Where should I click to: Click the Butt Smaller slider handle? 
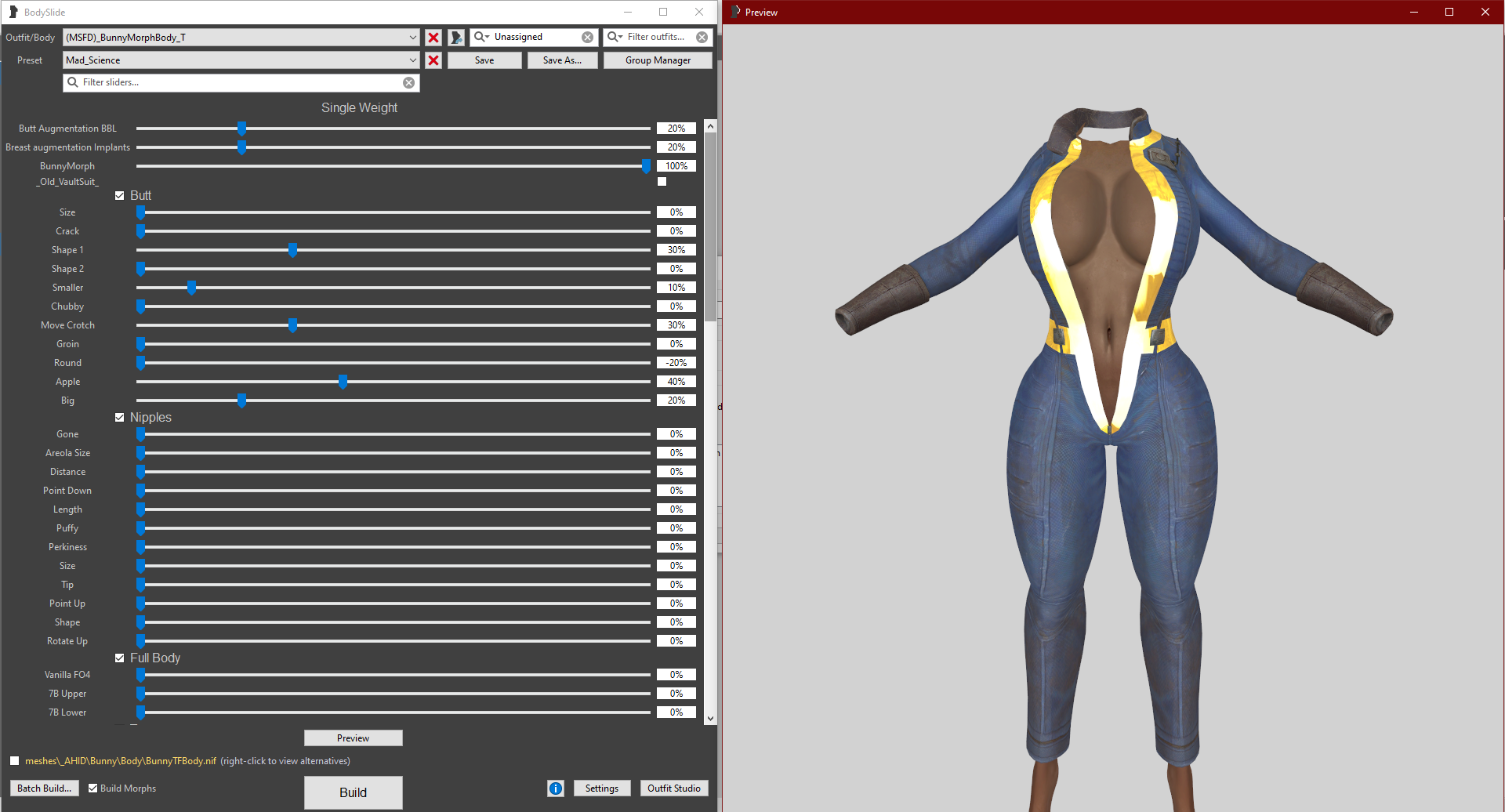191,288
